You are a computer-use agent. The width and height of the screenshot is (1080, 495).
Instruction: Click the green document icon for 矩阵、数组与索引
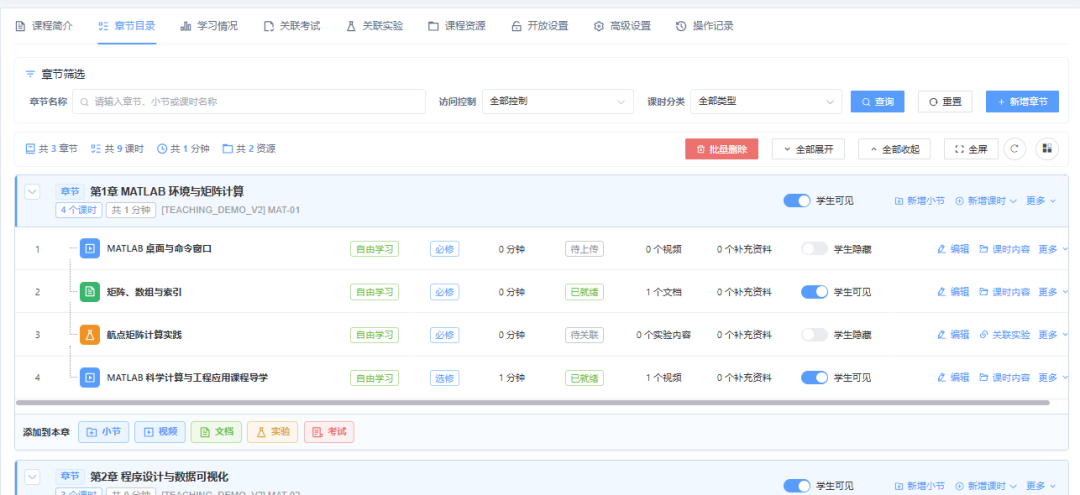click(90, 292)
